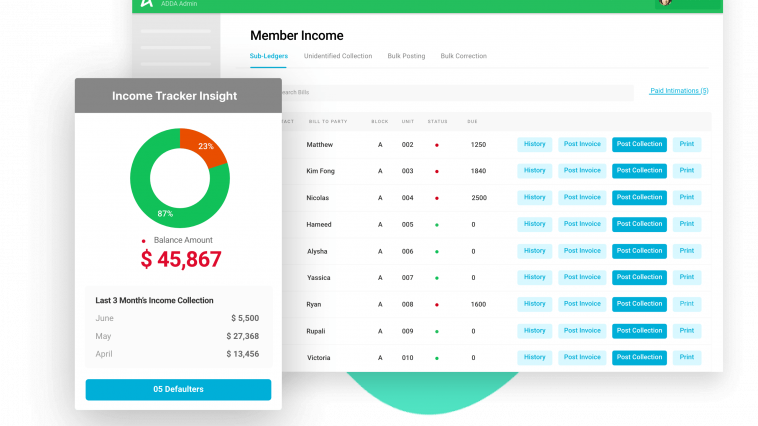Print the bill for Ryan
The height and width of the screenshot is (426, 758).
[x=687, y=304]
